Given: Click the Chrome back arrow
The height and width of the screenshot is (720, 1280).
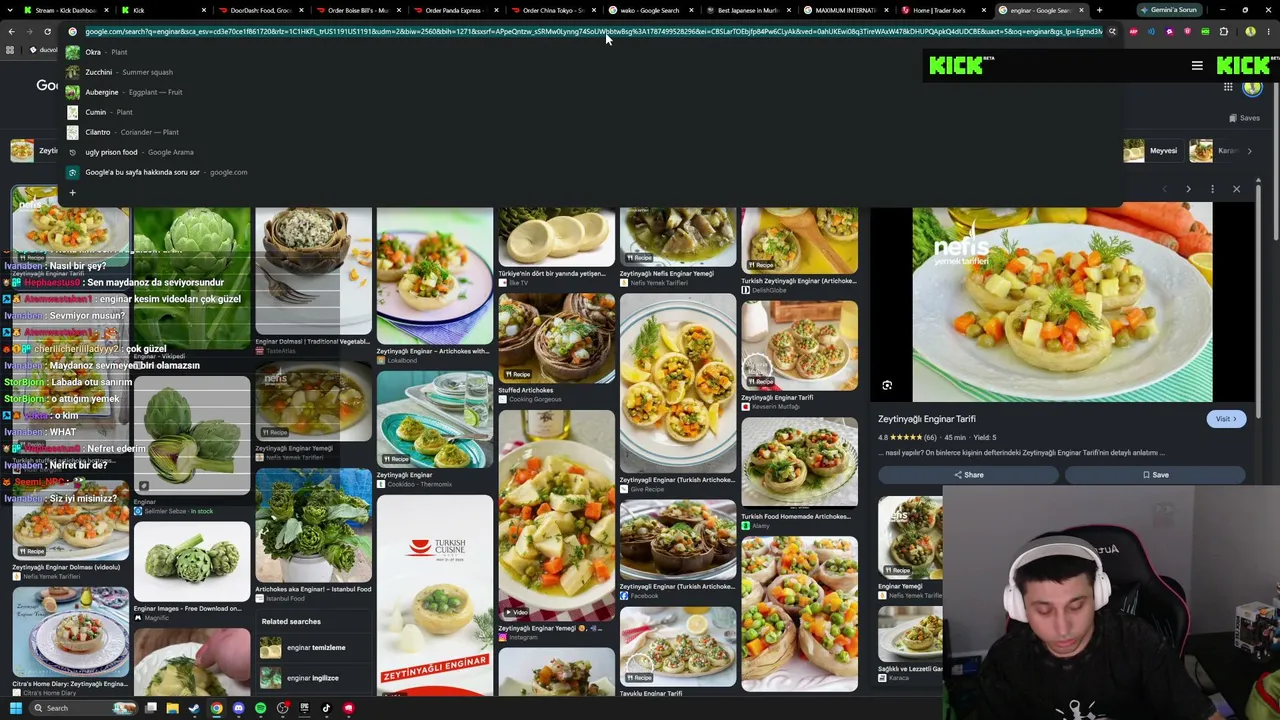Looking at the screenshot, I should (x=11, y=31).
